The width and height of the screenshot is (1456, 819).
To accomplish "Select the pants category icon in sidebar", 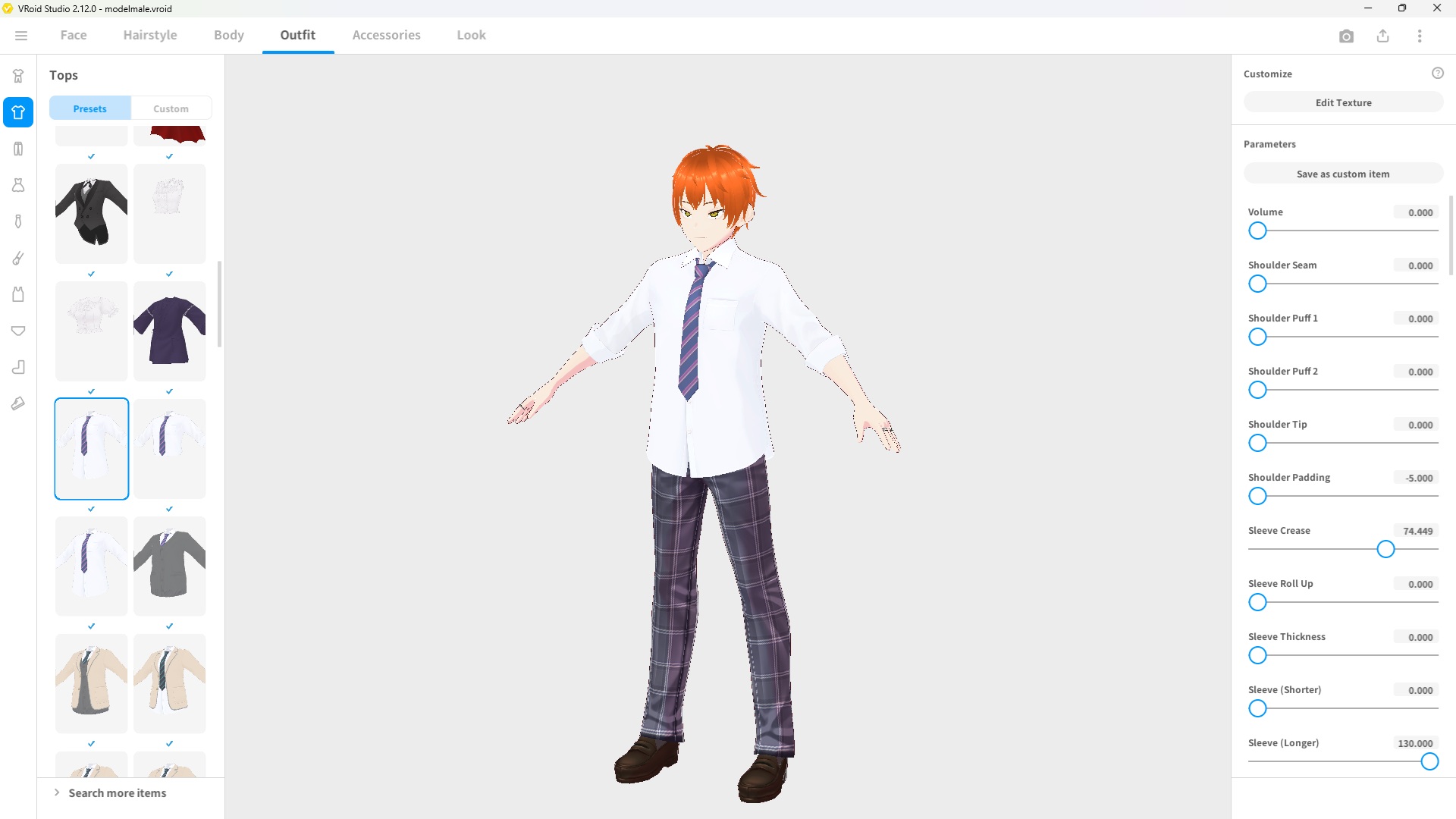I will (18, 149).
